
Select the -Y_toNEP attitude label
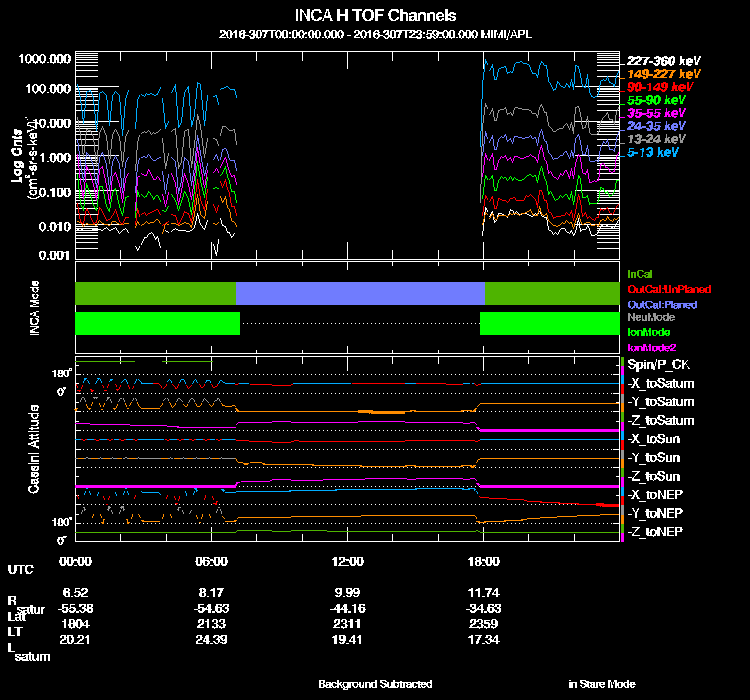pos(656,513)
